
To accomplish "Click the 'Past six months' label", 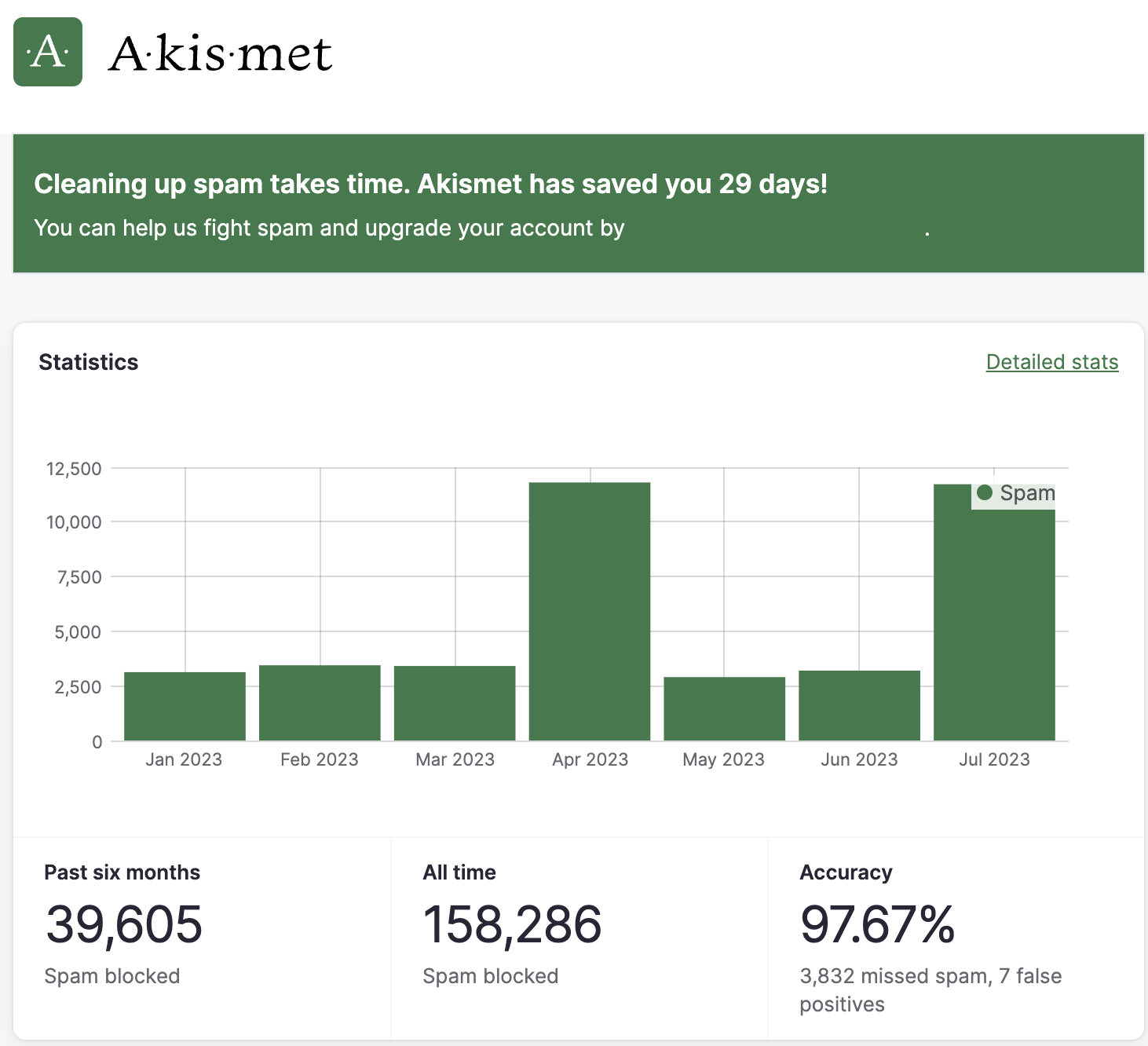I will (x=122, y=872).
